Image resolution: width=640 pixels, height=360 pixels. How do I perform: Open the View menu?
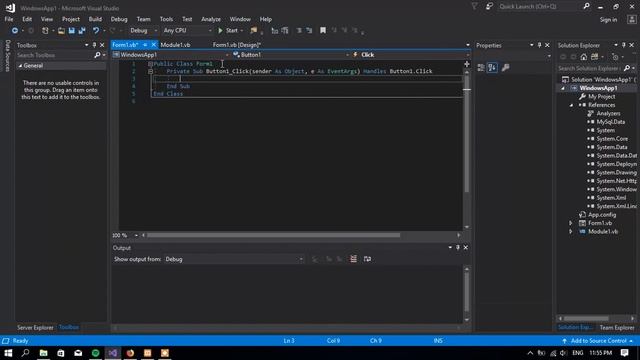47,19
